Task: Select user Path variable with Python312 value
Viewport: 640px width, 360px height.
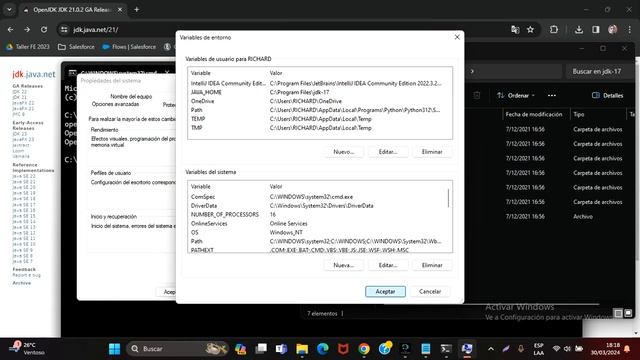Action: point(320,110)
